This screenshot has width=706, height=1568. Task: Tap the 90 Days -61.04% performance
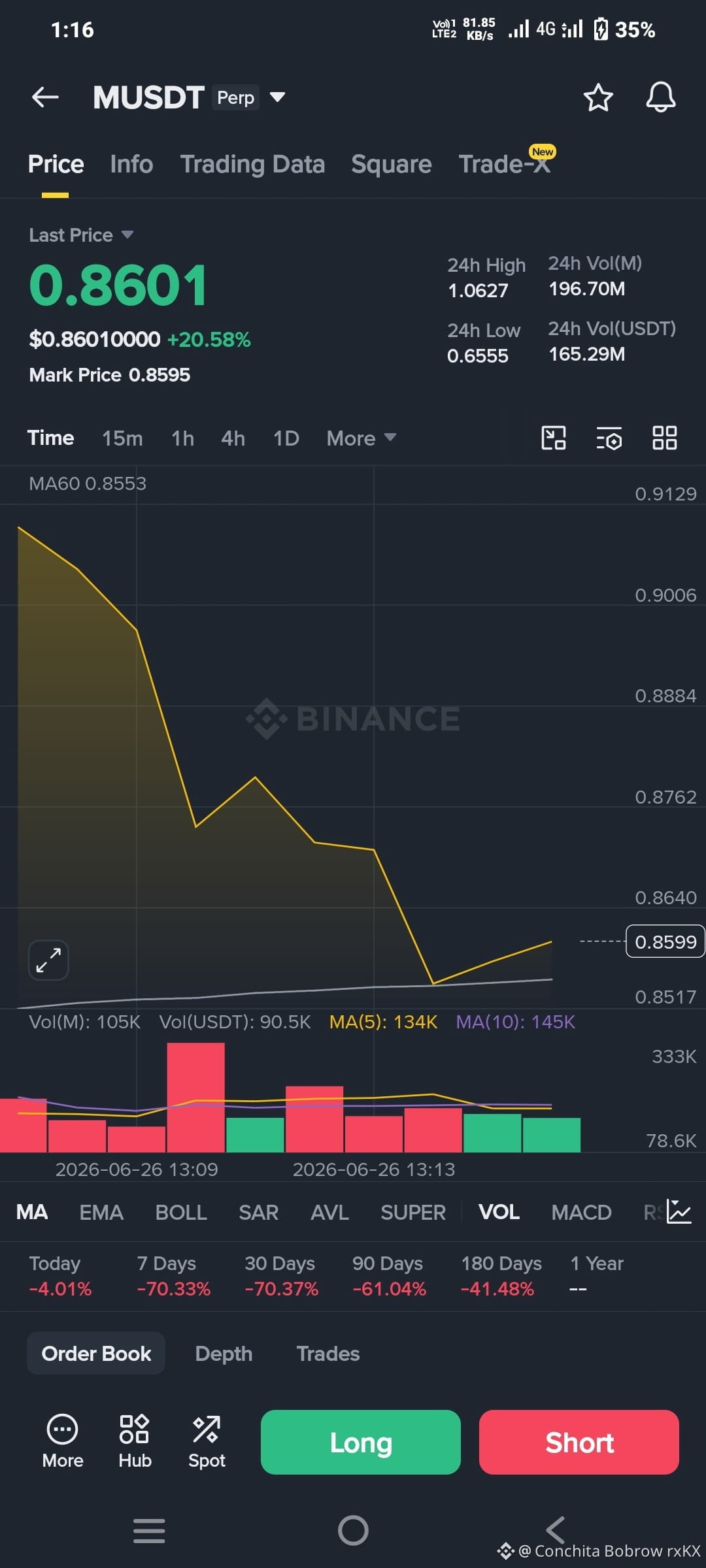[x=389, y=1275]
